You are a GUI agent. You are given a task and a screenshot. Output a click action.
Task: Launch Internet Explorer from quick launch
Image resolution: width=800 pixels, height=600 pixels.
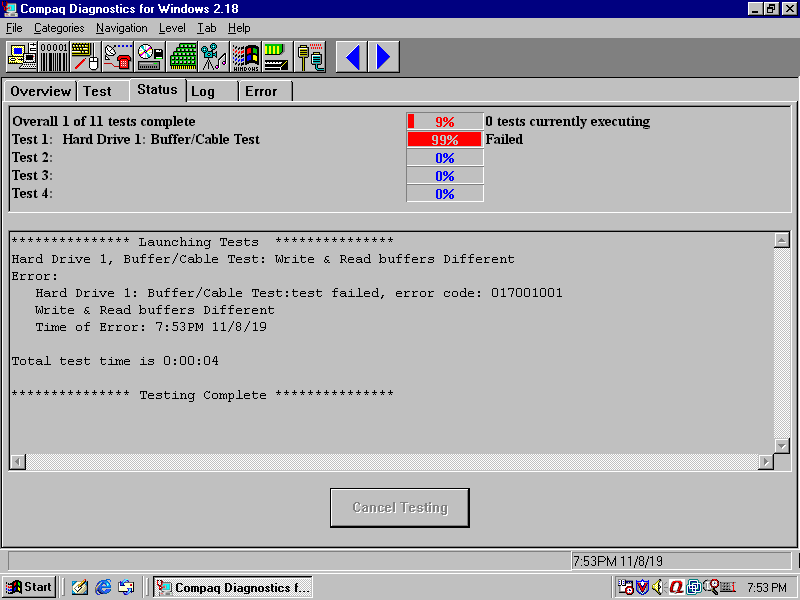click(x=103, y=587)
